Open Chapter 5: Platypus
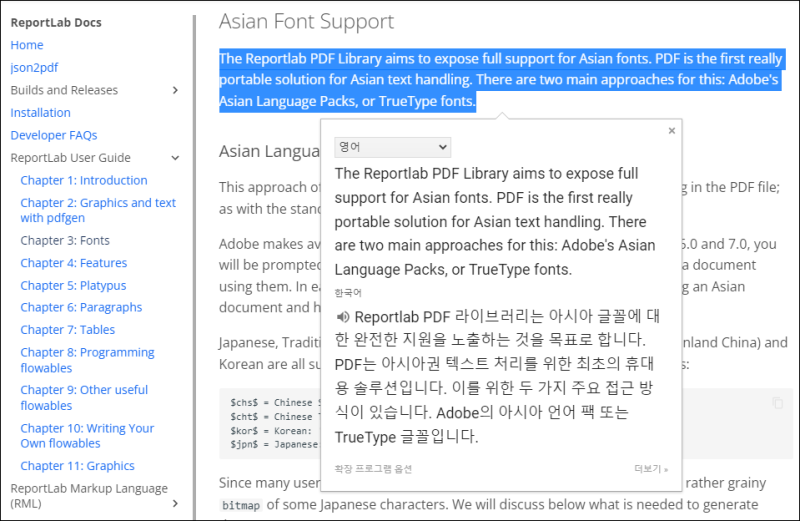 [73, 285]
